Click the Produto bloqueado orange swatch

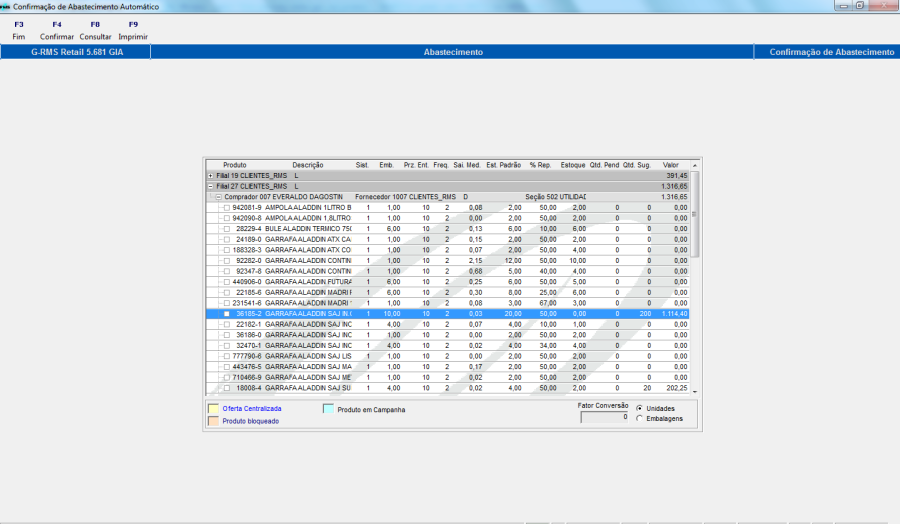[214, 421]
